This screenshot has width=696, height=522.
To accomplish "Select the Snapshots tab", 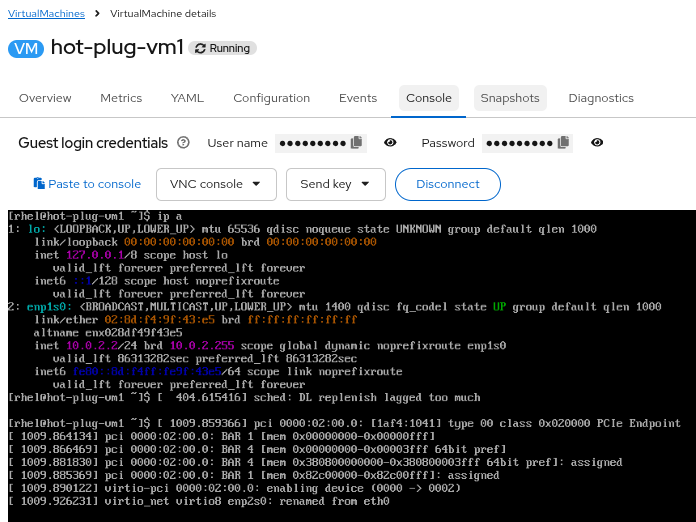I will [510, 98].
